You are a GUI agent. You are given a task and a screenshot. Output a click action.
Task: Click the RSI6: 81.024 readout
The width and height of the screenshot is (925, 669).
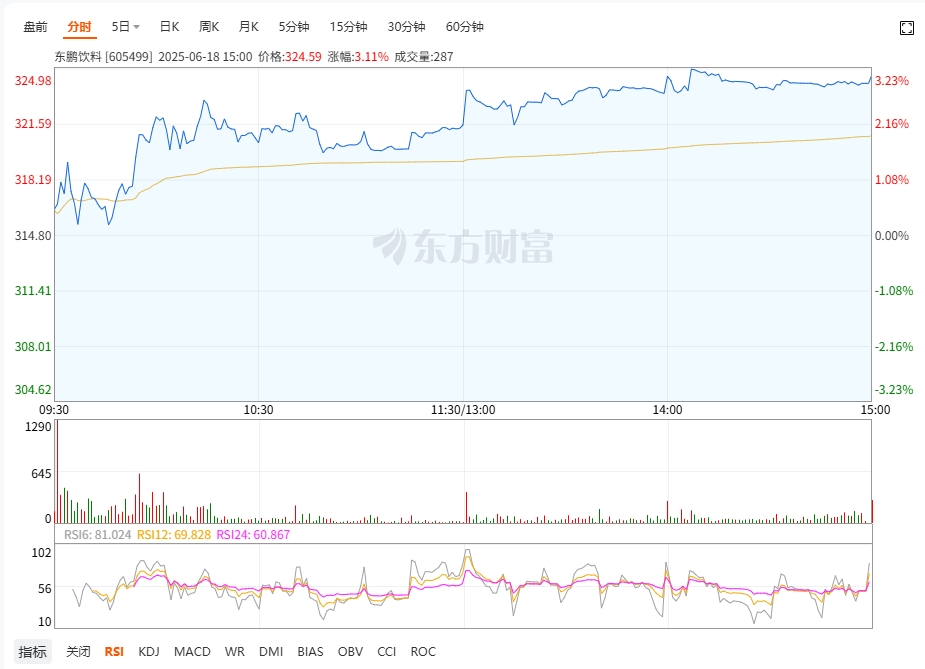[x=97, y=534]
